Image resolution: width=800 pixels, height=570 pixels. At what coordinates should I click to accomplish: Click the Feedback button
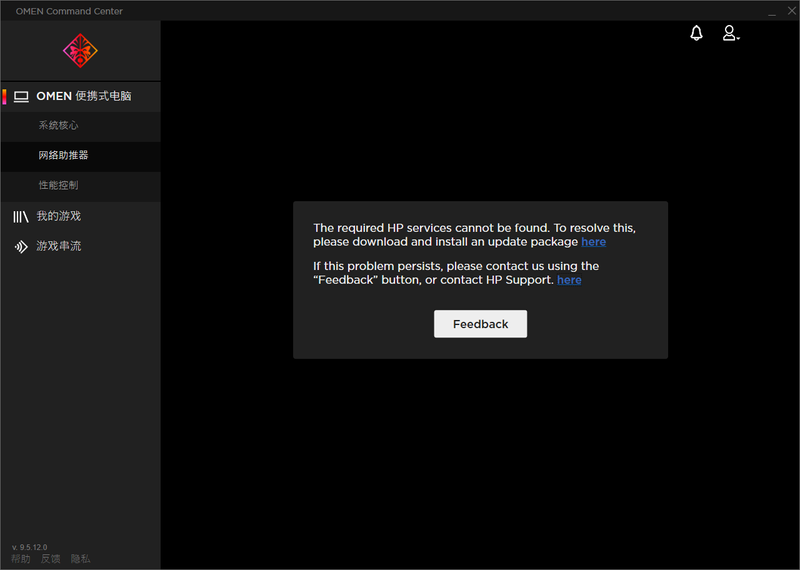tap(480, 324)
